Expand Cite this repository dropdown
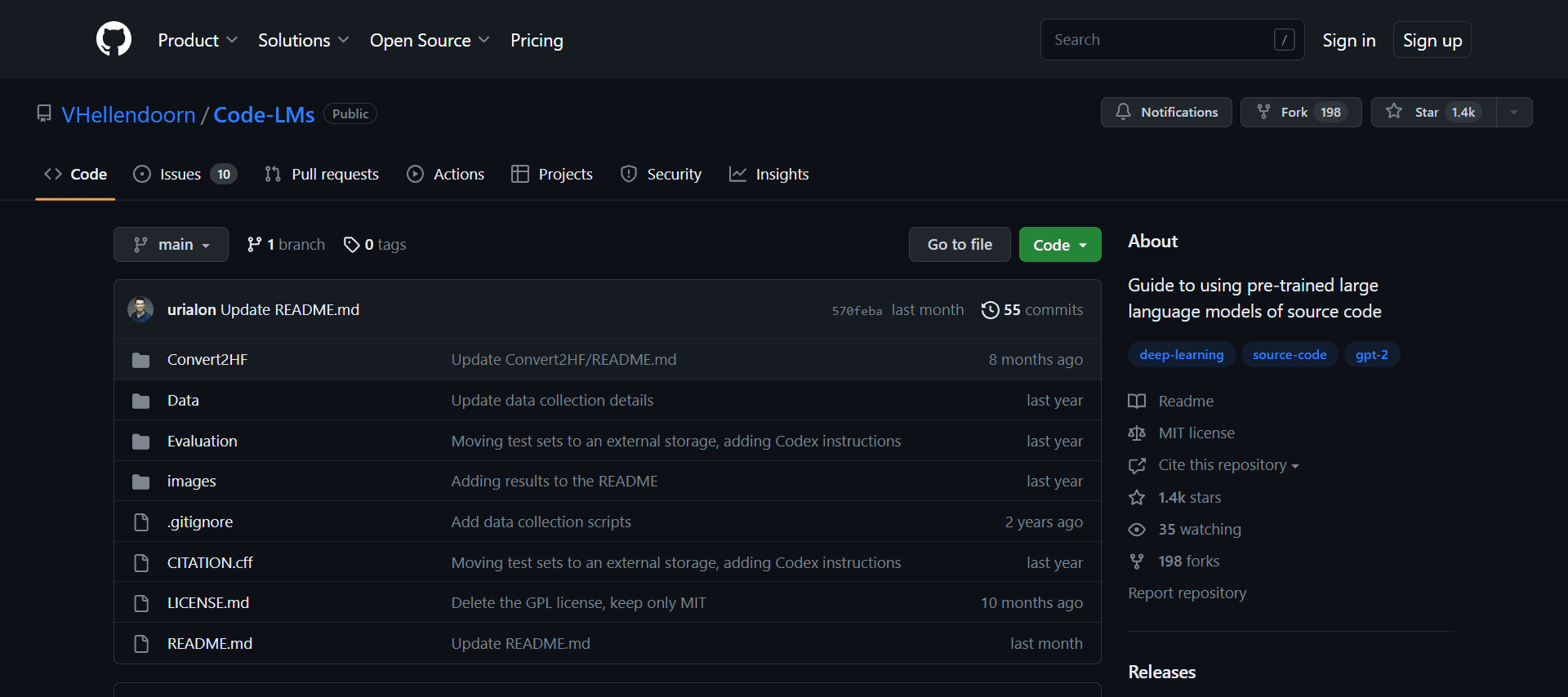 pyautogui.click(x=1228, y=465)
